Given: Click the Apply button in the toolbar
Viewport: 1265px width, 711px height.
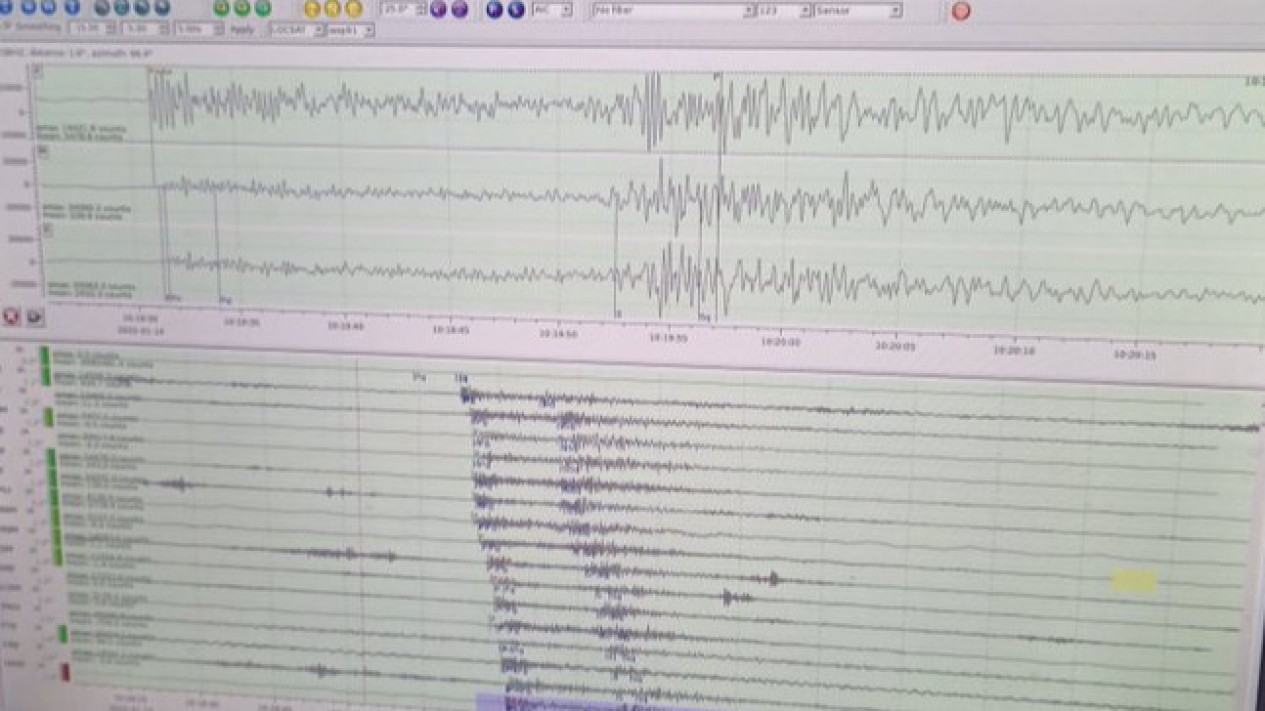Looking at the screenshot, I should (242, 30).
